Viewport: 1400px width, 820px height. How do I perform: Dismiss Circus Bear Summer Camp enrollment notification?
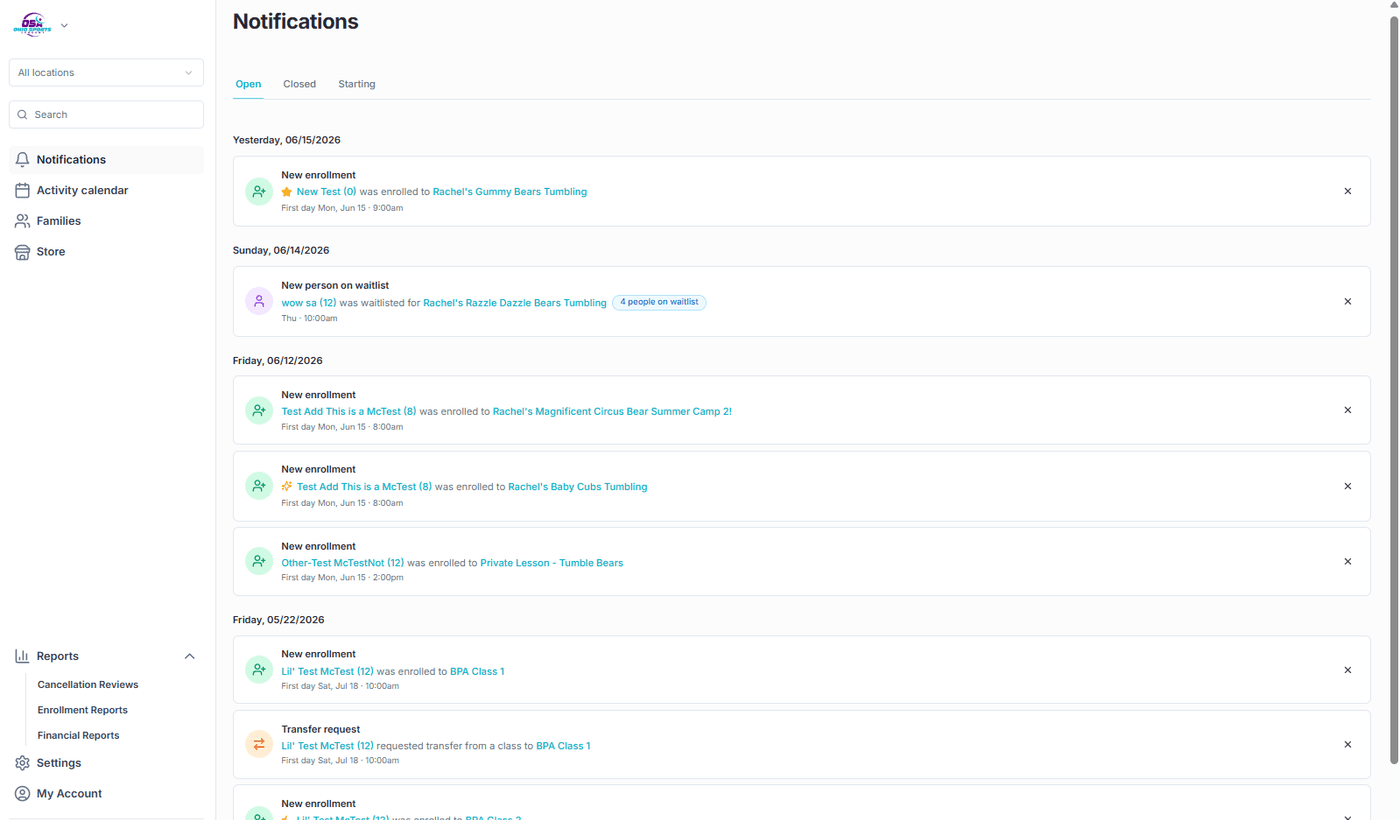coord(1347,410)
